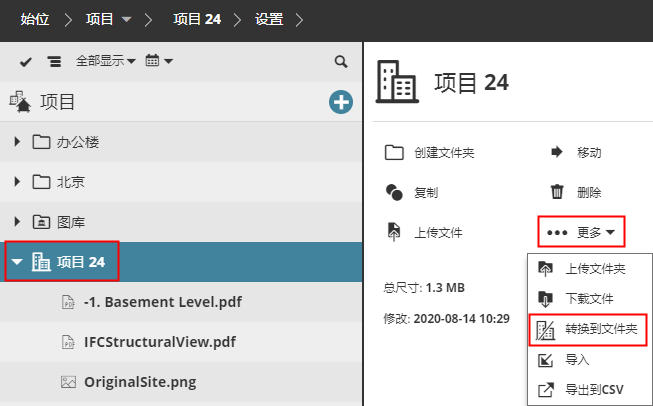The width and height of the screenshot is (653, 406).
Task: Click the search magnifier icon
Action: 341,62
